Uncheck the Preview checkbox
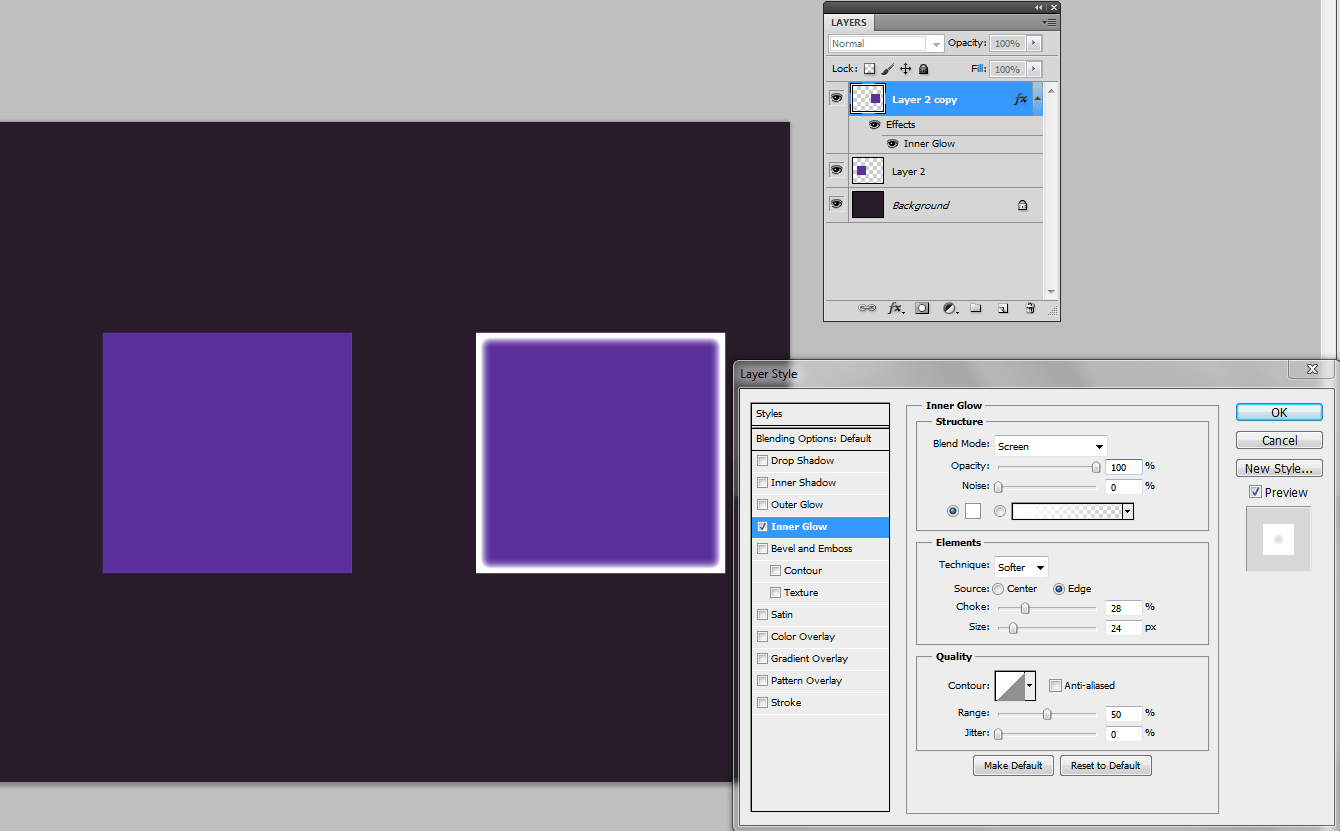Viewport: 1340px width, 831px height. (x=1256, y=492)
